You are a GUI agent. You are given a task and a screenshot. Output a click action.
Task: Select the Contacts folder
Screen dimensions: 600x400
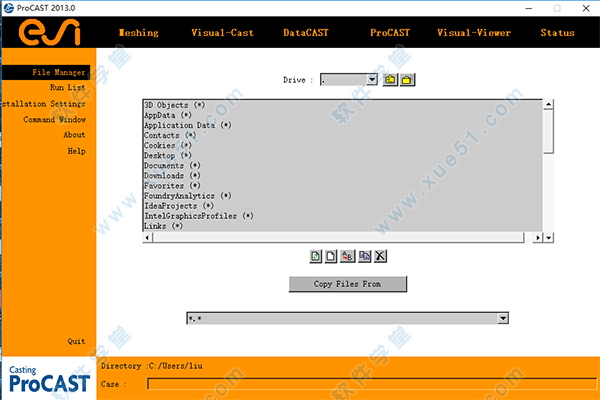(x=170, y=135)
